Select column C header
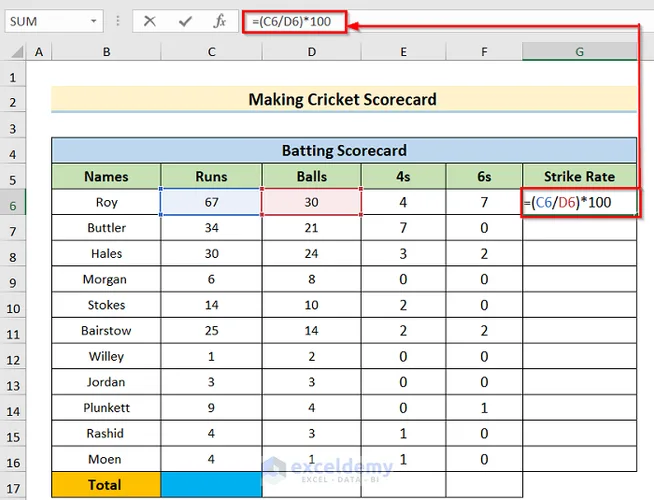Image resolution: width=654 pixels, height=500 pixels. click(211, 52)
